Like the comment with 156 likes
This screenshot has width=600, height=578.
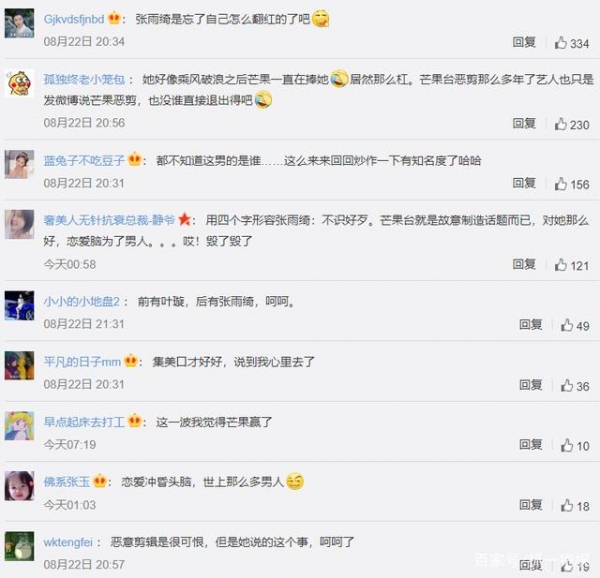click(561, 184)
